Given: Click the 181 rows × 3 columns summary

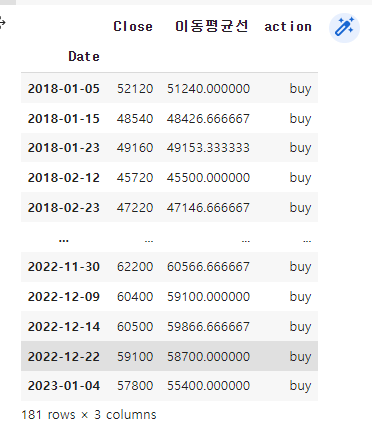Looking at the screenshot, I should (89, 415).
